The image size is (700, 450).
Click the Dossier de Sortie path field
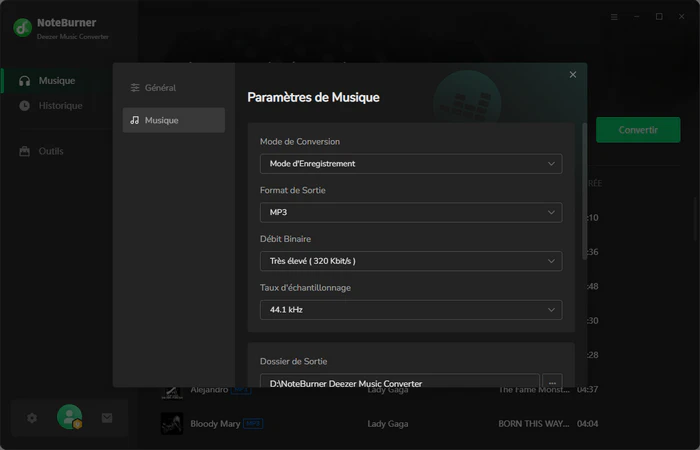400,381
